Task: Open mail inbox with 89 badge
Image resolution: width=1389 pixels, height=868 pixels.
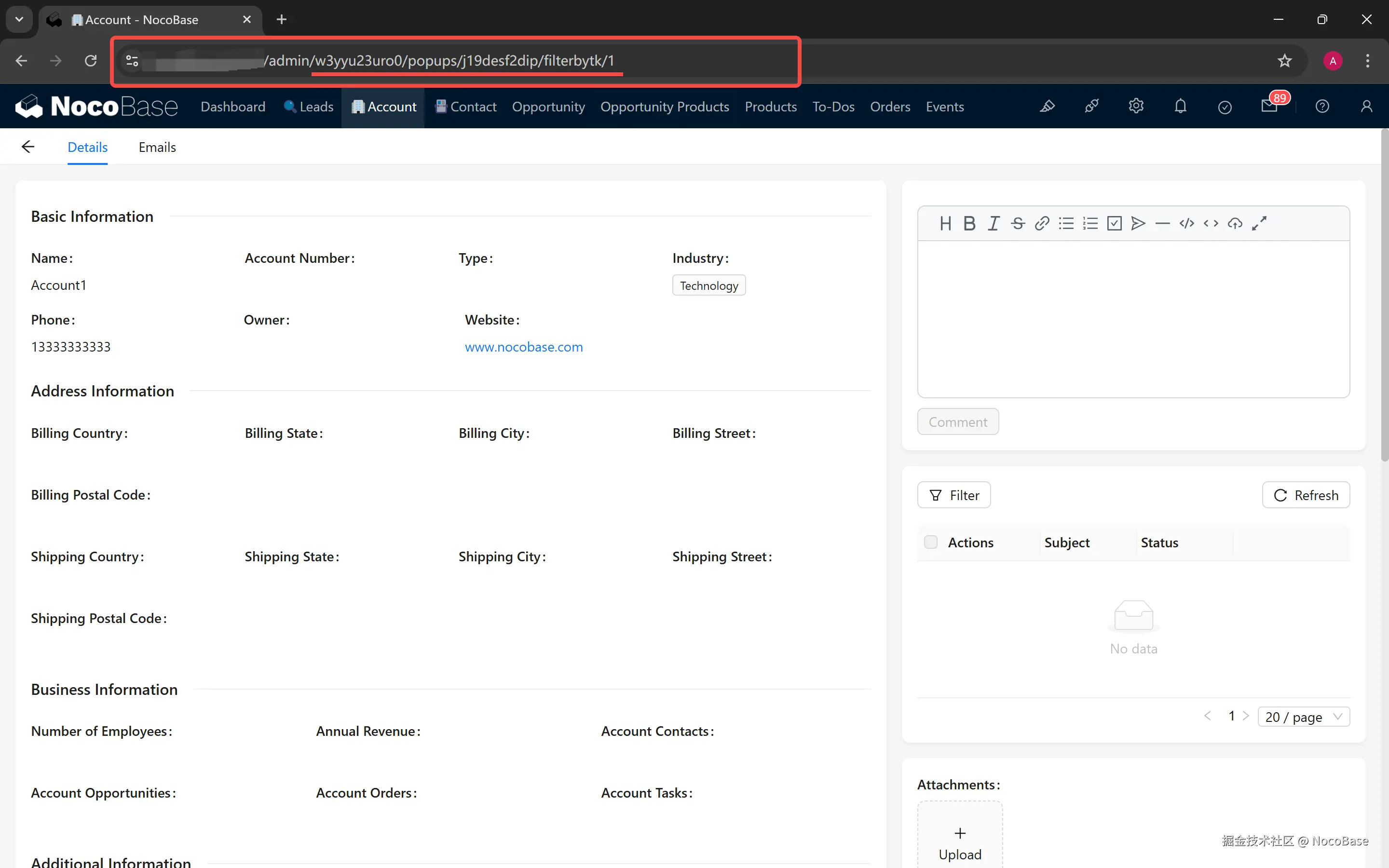Action: click(1269, 106)
